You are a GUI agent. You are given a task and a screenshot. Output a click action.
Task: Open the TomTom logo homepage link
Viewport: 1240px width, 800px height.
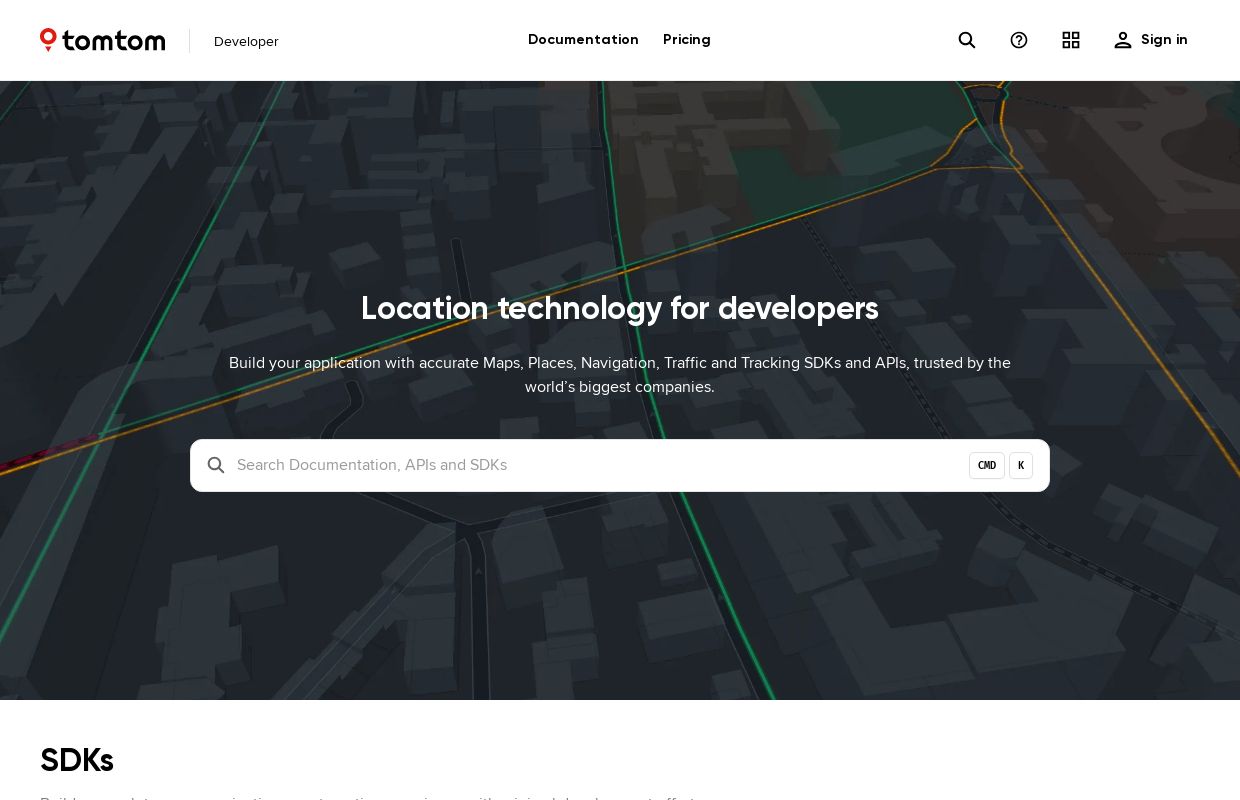[x=103, y=40]
